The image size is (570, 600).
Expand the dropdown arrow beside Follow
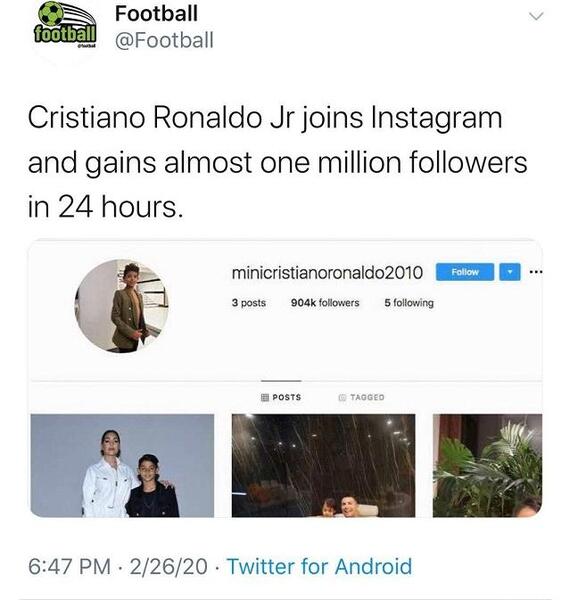point(510,272)
